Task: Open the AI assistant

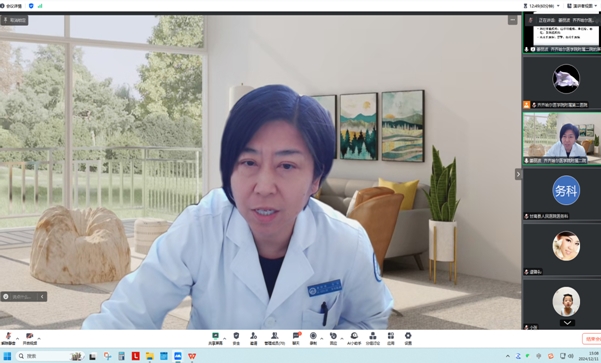Action: pyautogui.click(x=354, y=338)
